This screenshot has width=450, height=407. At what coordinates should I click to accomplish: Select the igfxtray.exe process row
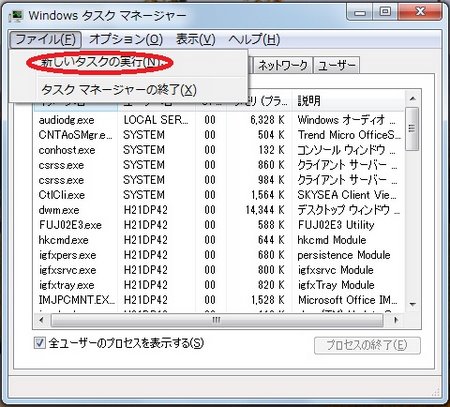coord(218,285)
